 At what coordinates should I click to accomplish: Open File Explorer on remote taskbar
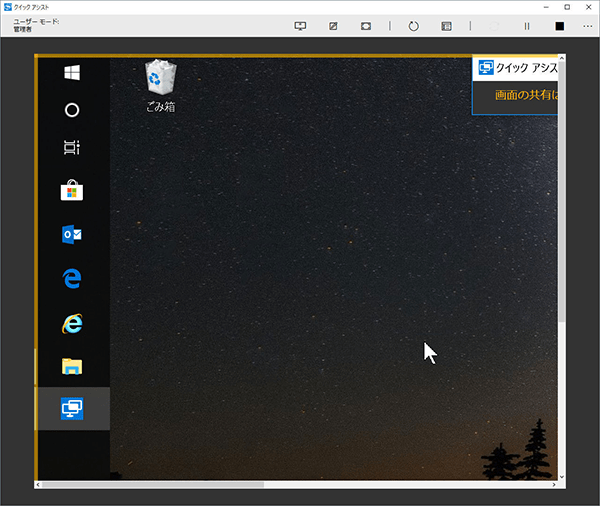tap(72, 366)
